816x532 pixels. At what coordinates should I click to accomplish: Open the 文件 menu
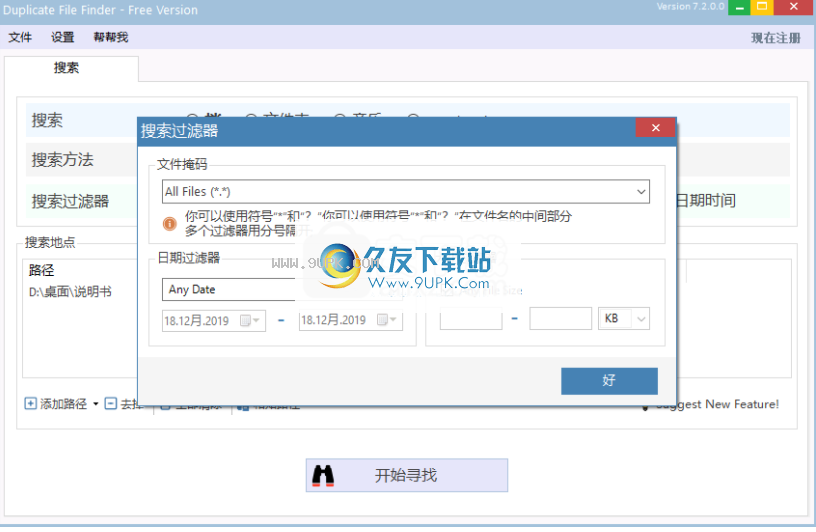coord(20,37)
